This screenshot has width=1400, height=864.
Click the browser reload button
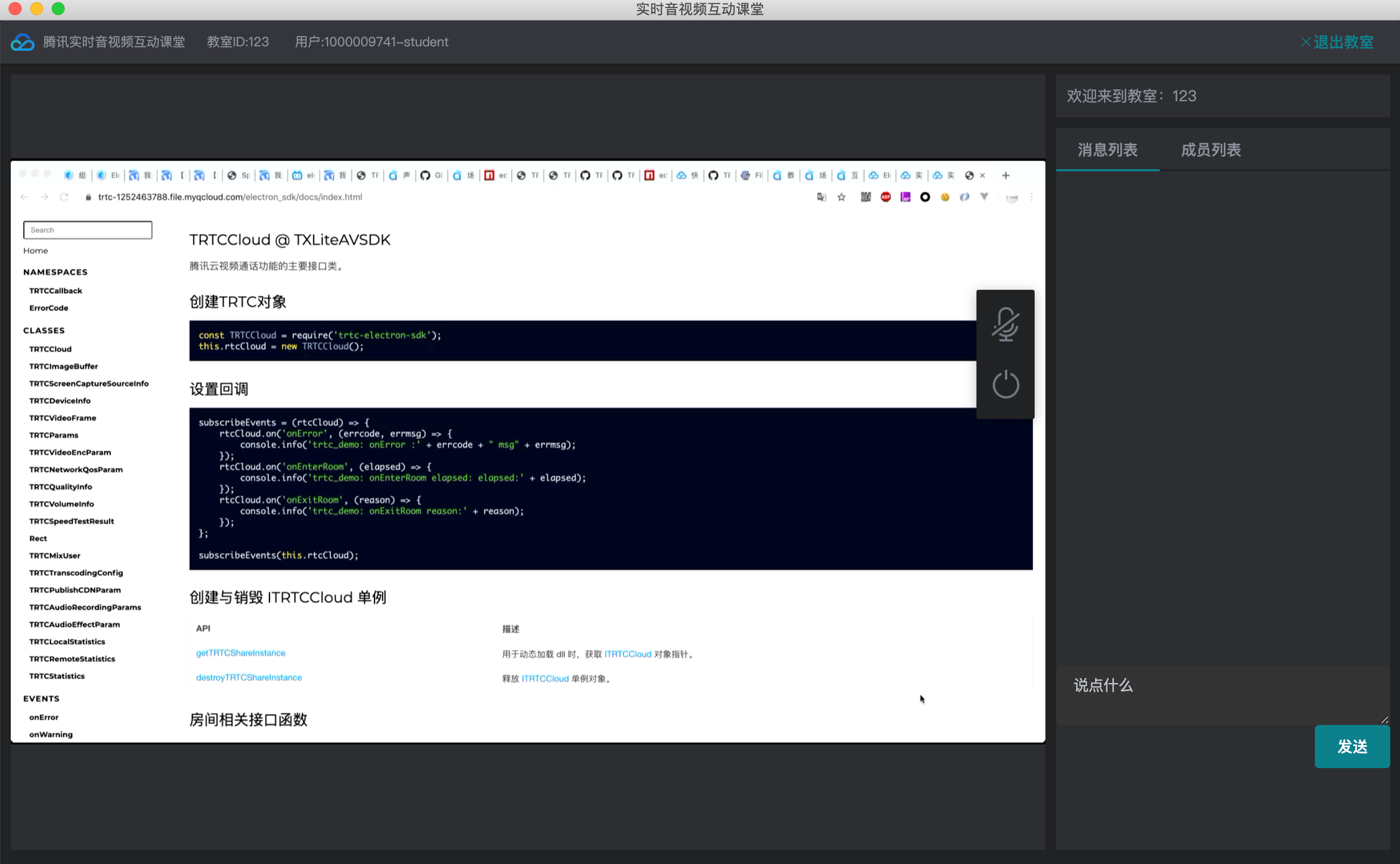(x=64, y=197)
